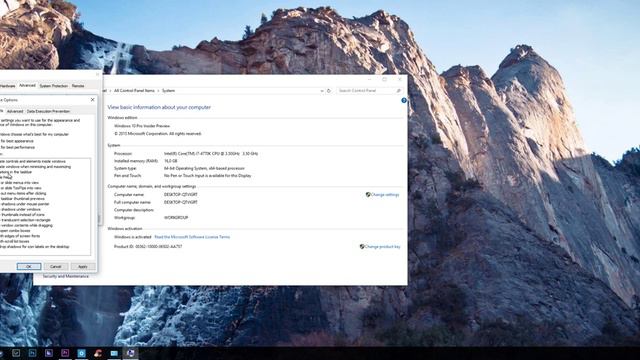Toggle 'shadows under mouse pointer' option
Viewport: 640px width, 360px height.
pos(24,204)
